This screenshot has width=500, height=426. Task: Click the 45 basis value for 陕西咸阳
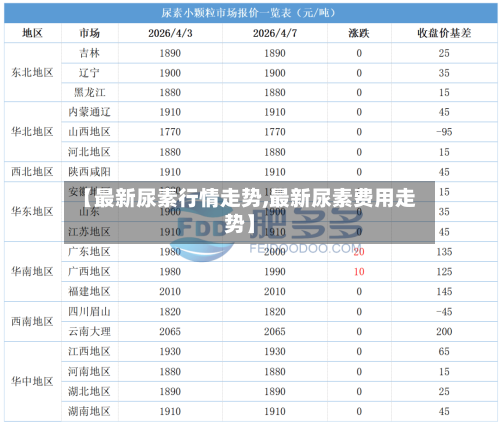444,172
